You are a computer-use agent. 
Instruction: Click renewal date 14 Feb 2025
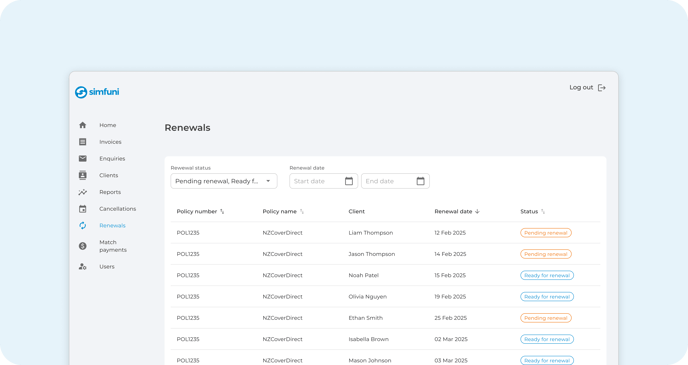pos(450,254)
